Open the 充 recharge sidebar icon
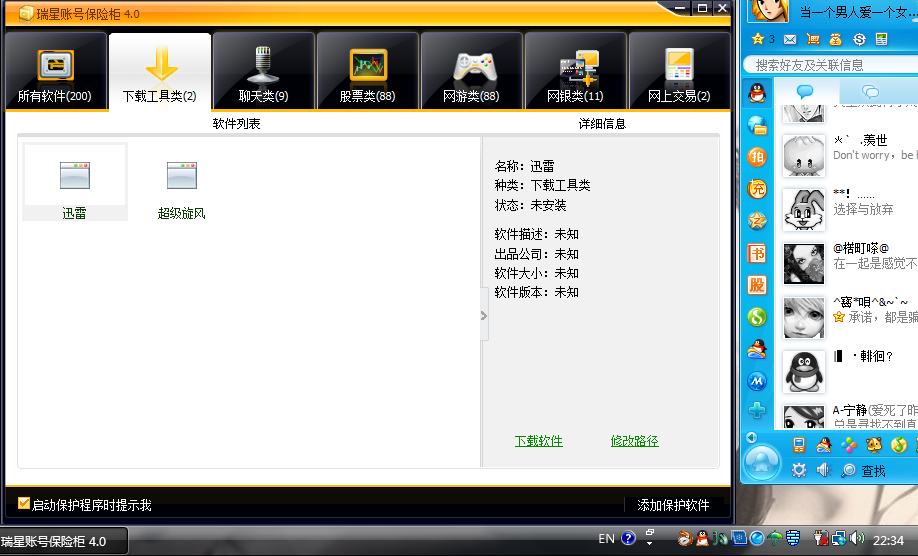Screen dimensions: 918x556 click(757, 188)
